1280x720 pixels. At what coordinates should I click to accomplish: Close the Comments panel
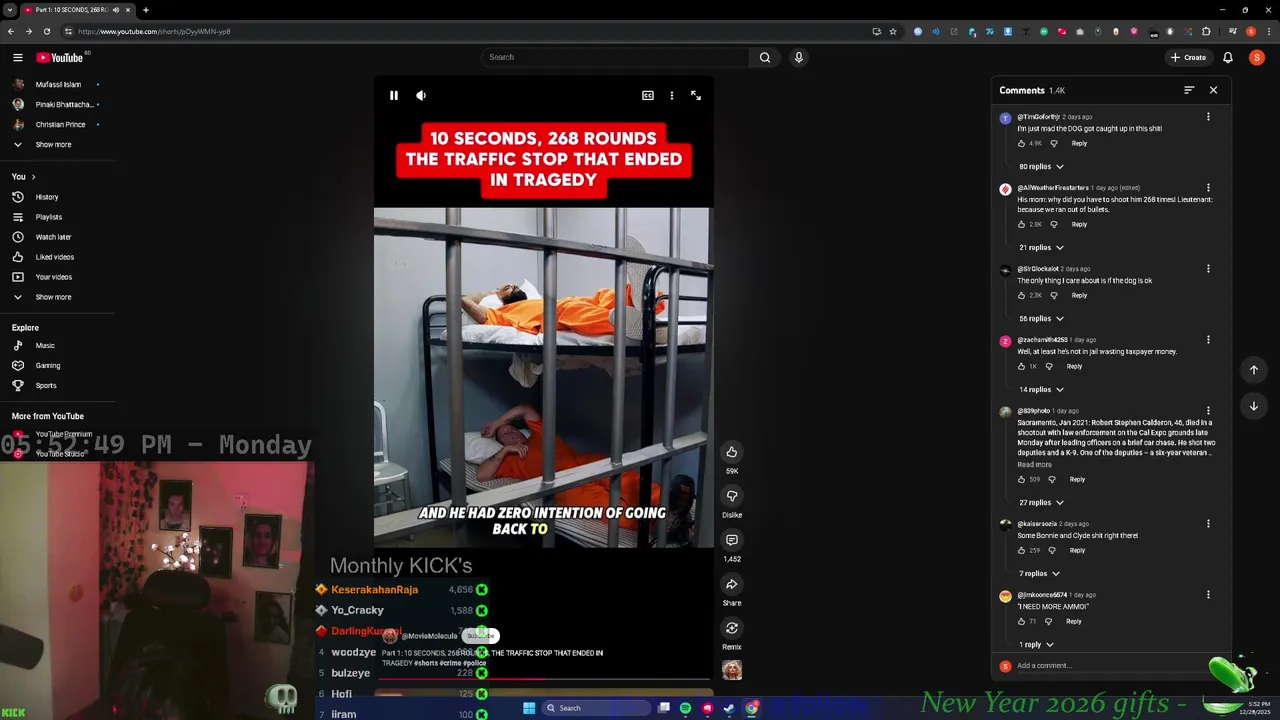(x=1213, y=90)
